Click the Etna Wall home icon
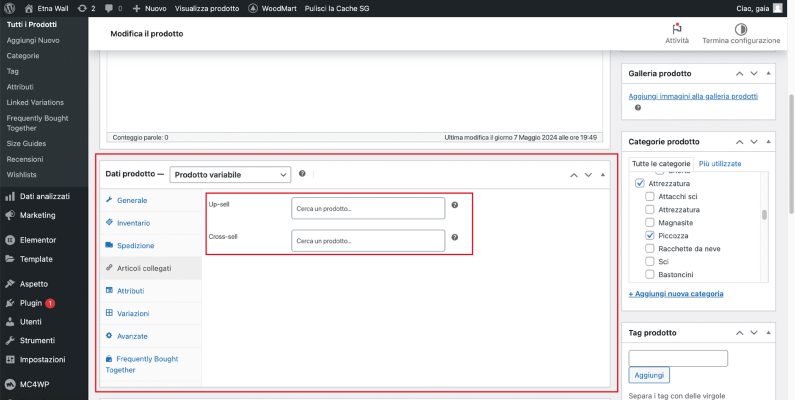The height and width of the screenshot is (400, 795). [29, 8]
